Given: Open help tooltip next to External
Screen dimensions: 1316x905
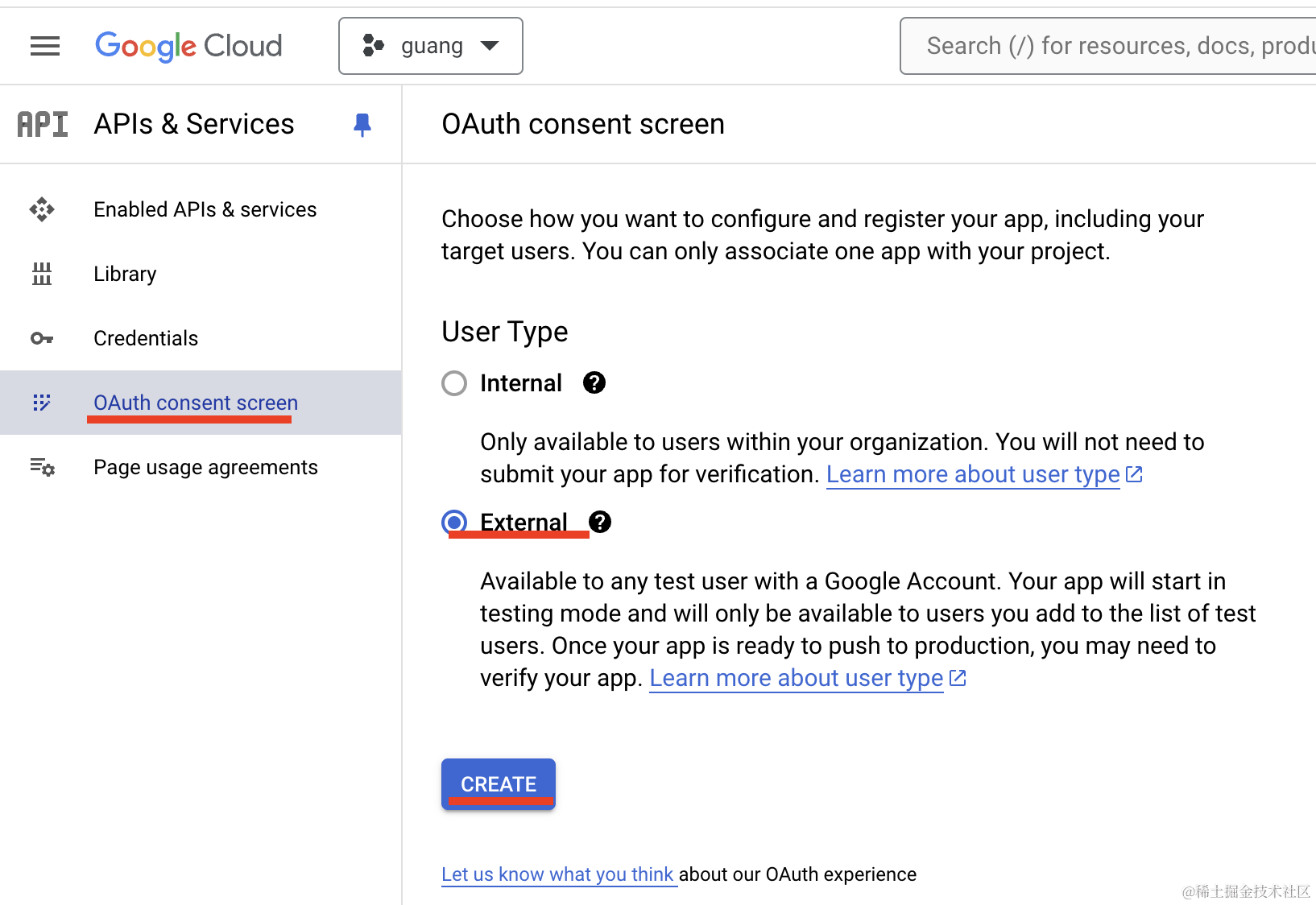Looking at the screenshot, I should [x=600, y=523].
